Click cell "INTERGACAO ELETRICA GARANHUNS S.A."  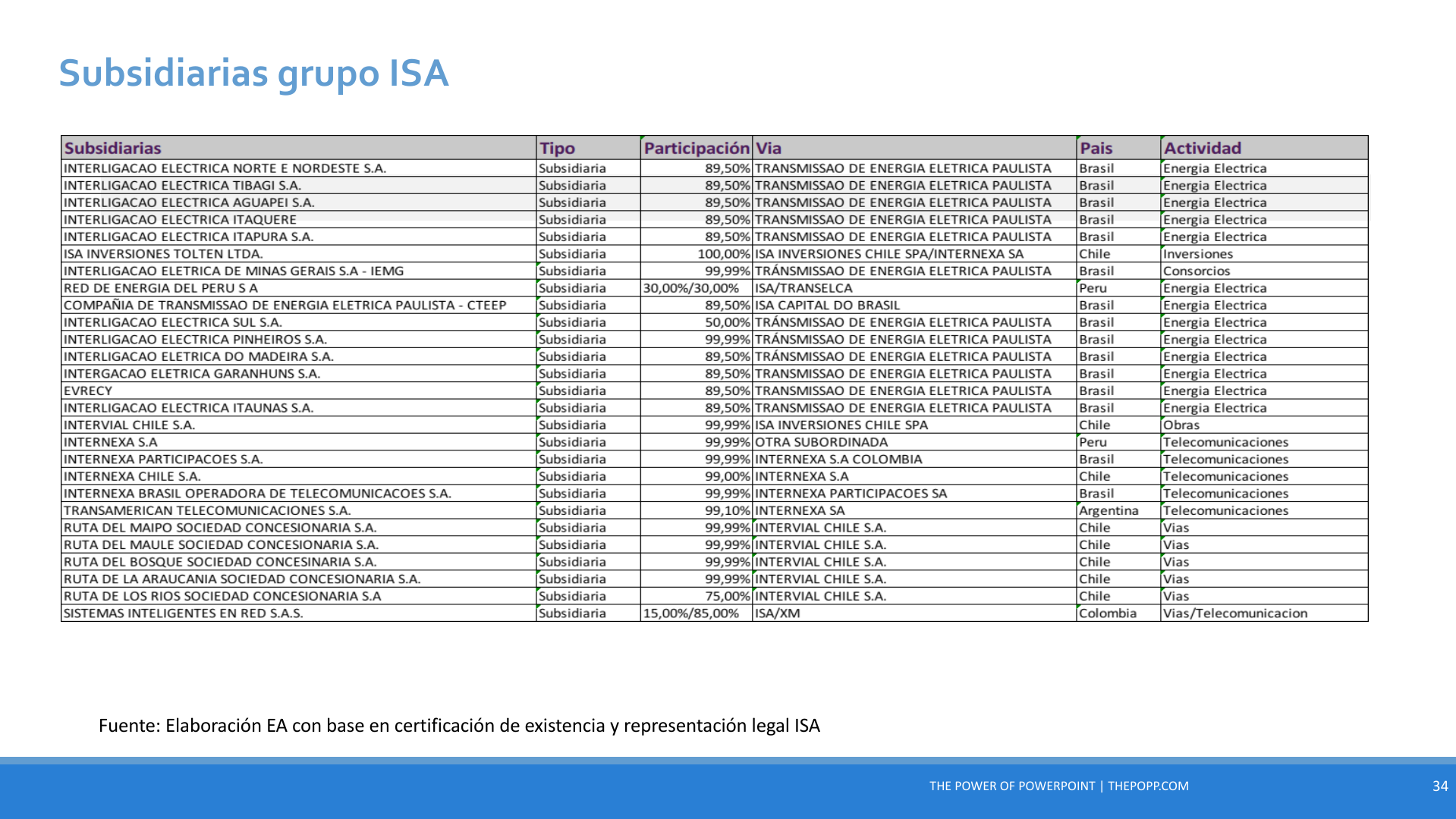299,374
